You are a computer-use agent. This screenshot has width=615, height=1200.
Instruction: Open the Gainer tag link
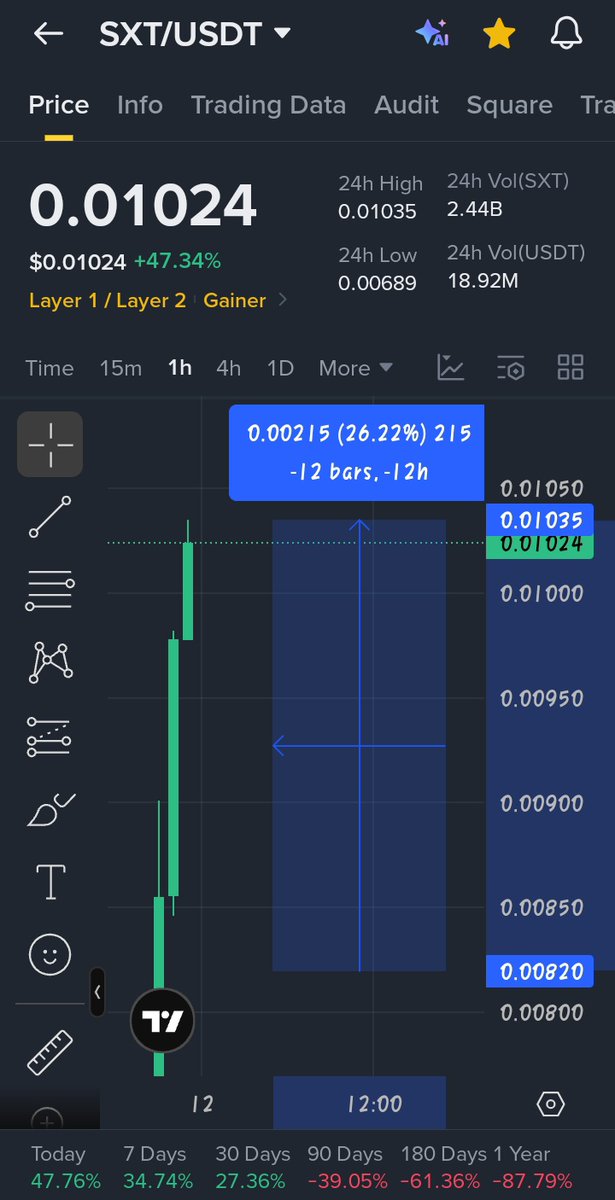(235, 300)
